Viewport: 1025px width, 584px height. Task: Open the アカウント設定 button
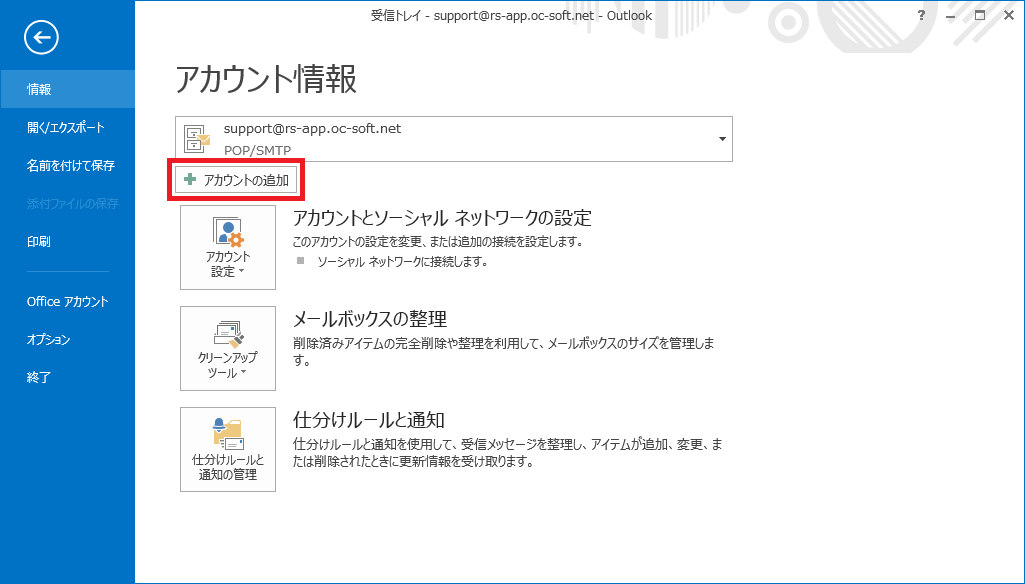[227, 247]
